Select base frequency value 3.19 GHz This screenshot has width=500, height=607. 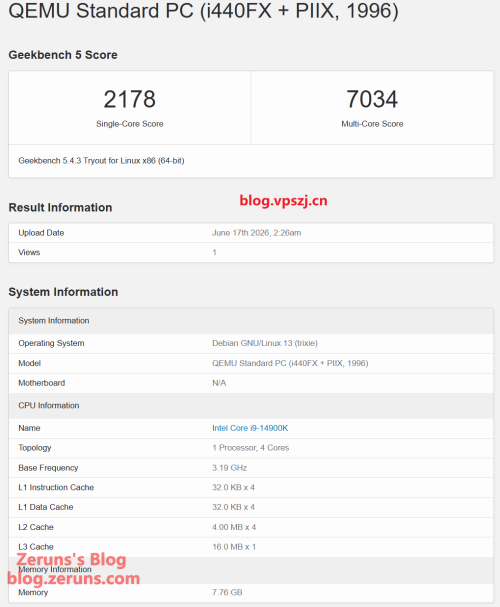229,468
